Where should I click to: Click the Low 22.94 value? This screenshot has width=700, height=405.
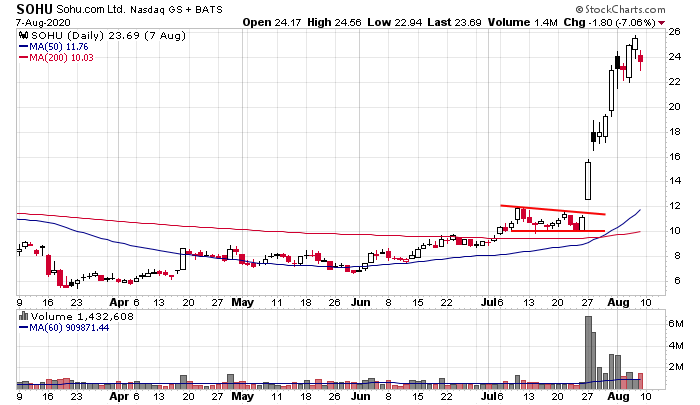[x=395, y=22]
